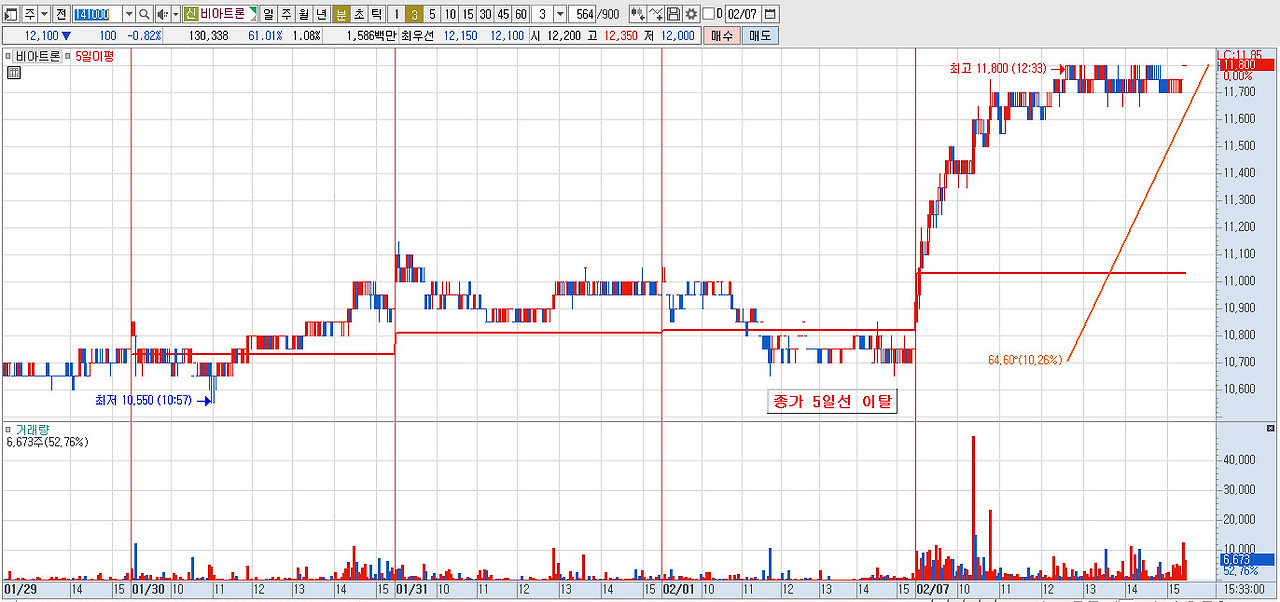
Task: Choose the 1-minute interval button
Action: [x=396, y=14]
